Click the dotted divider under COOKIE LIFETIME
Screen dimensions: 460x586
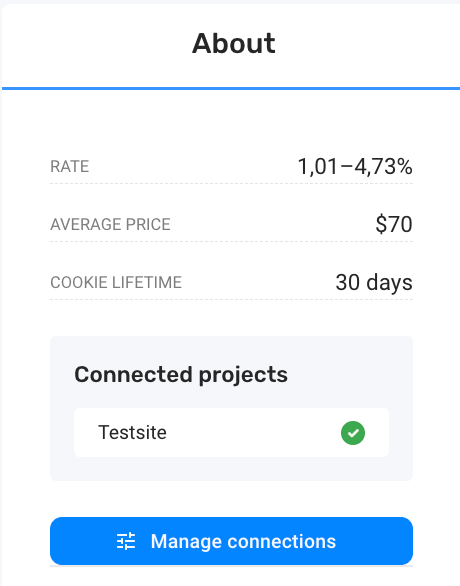(x=231, y=299)
